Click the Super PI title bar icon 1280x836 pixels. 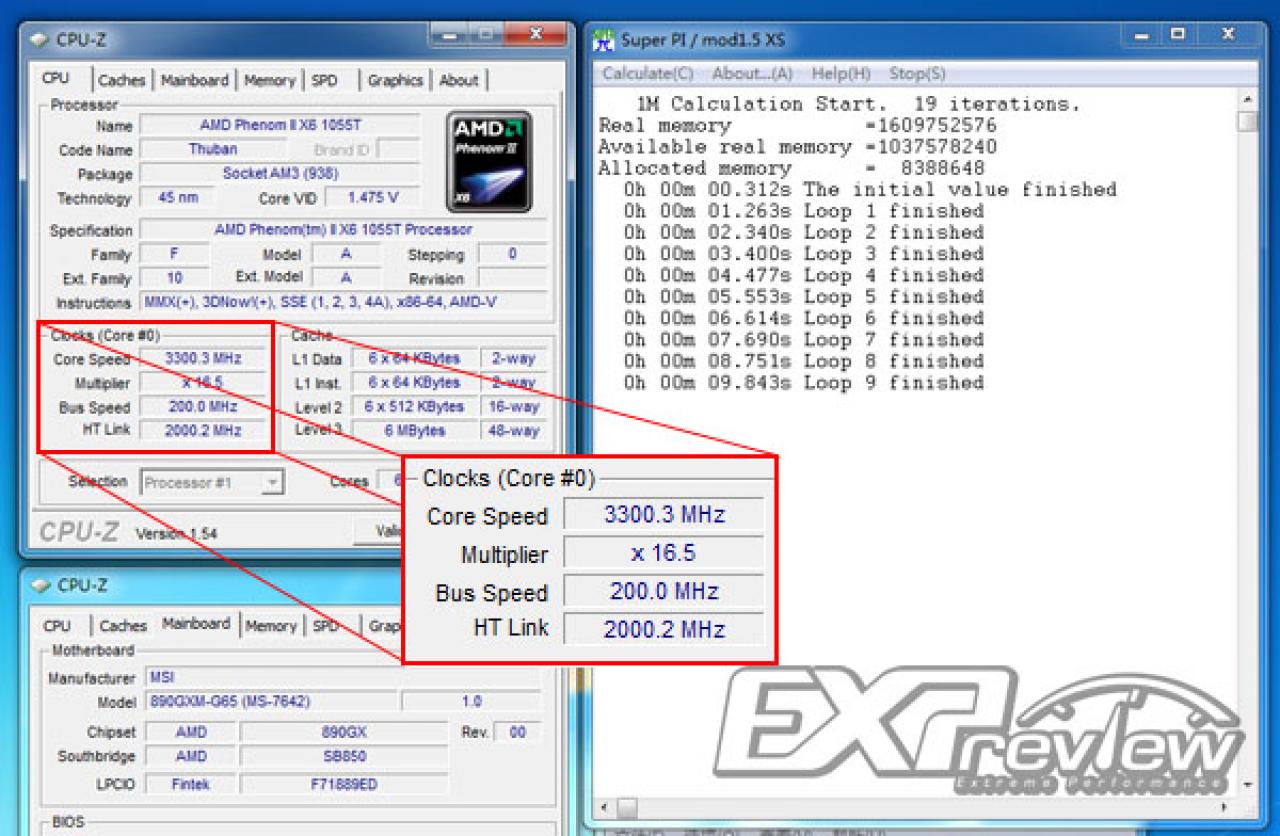click(604, 40)
